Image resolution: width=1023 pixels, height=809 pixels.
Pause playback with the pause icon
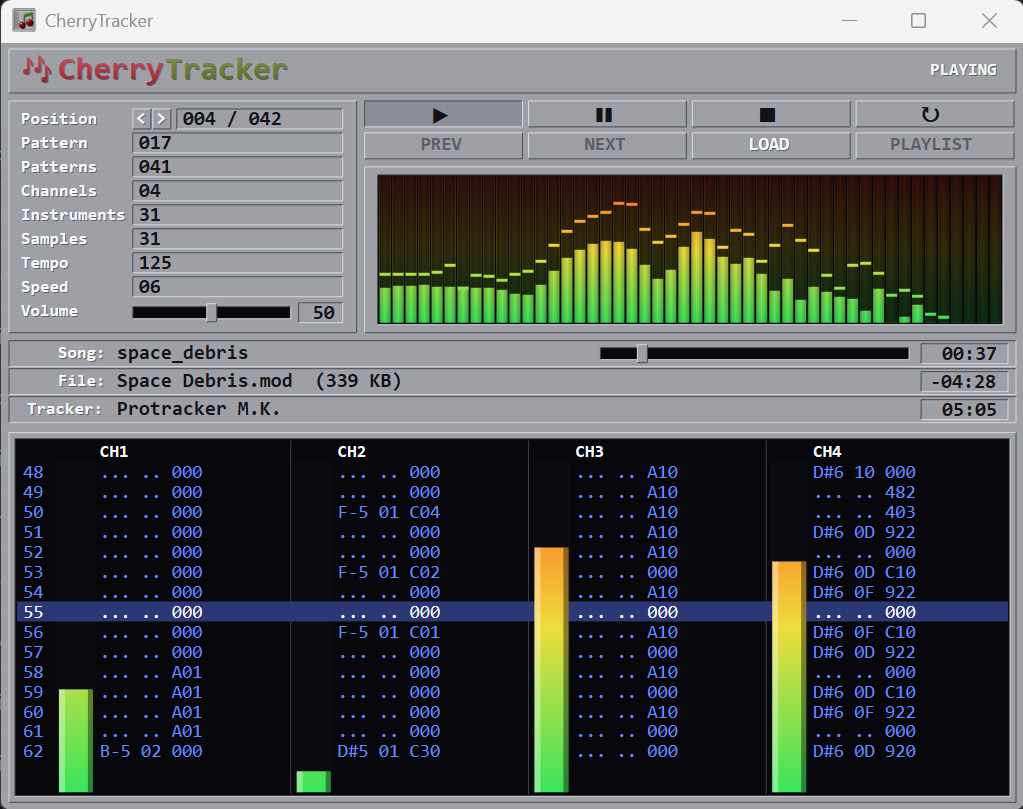tap(607, 115)
